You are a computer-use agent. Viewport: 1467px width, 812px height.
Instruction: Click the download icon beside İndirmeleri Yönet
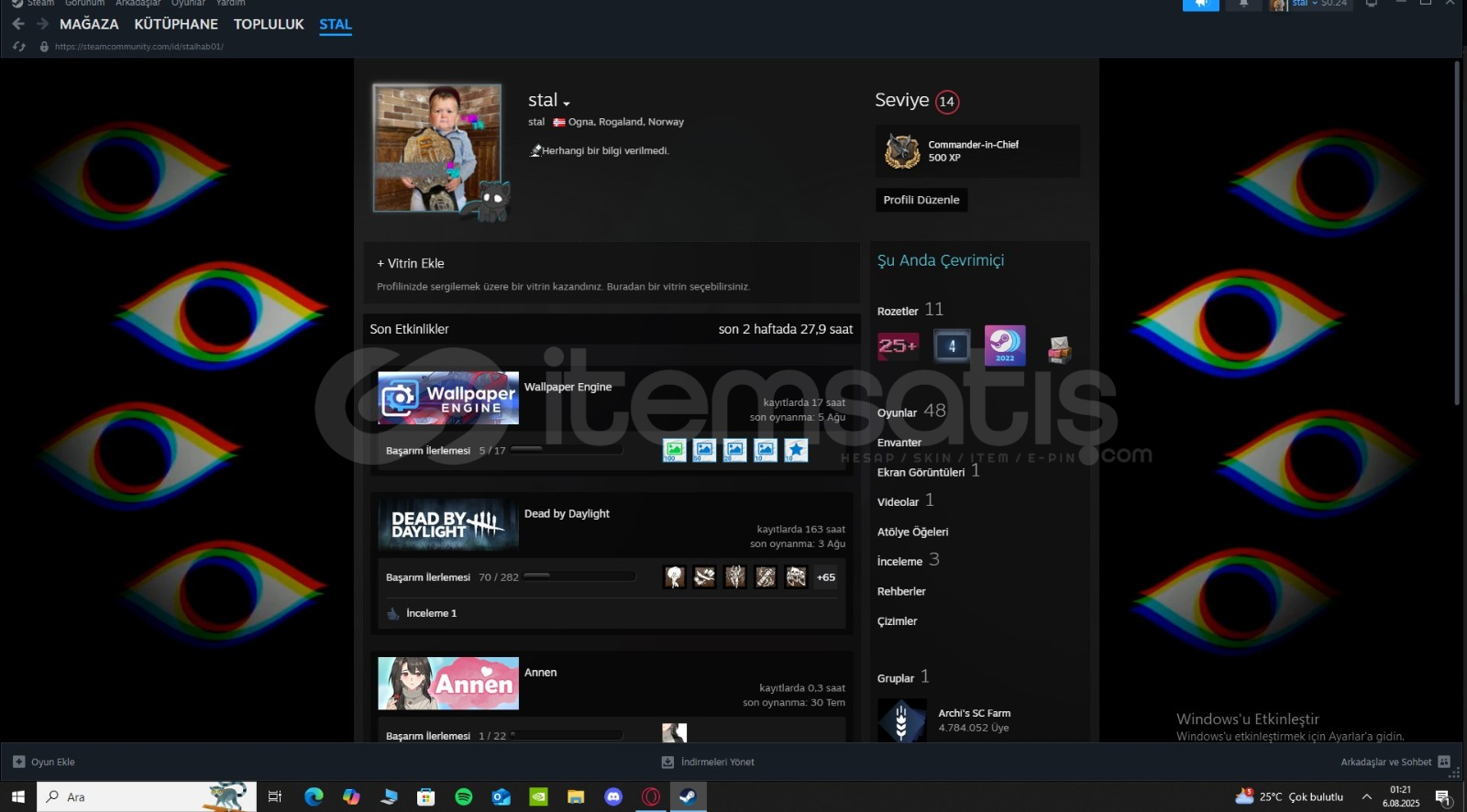click(667, 762)
